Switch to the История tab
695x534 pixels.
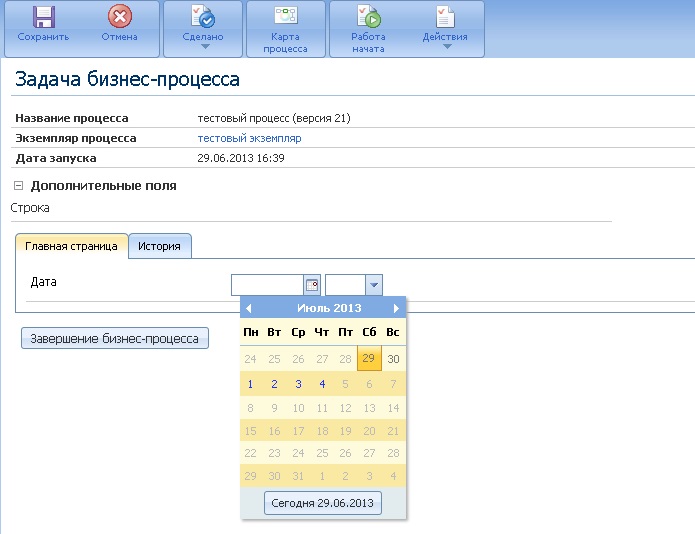tap(159, 246)
